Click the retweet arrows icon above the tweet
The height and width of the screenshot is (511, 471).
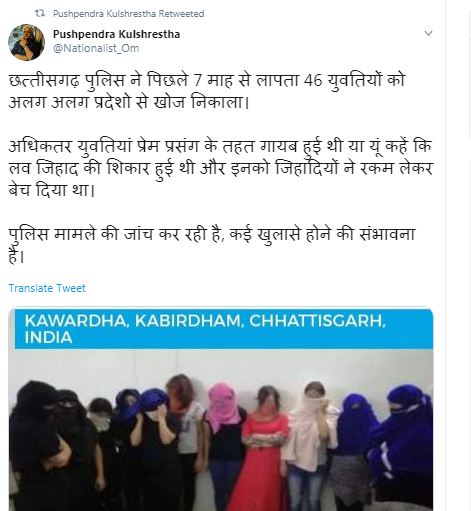(x=40, y=14)
